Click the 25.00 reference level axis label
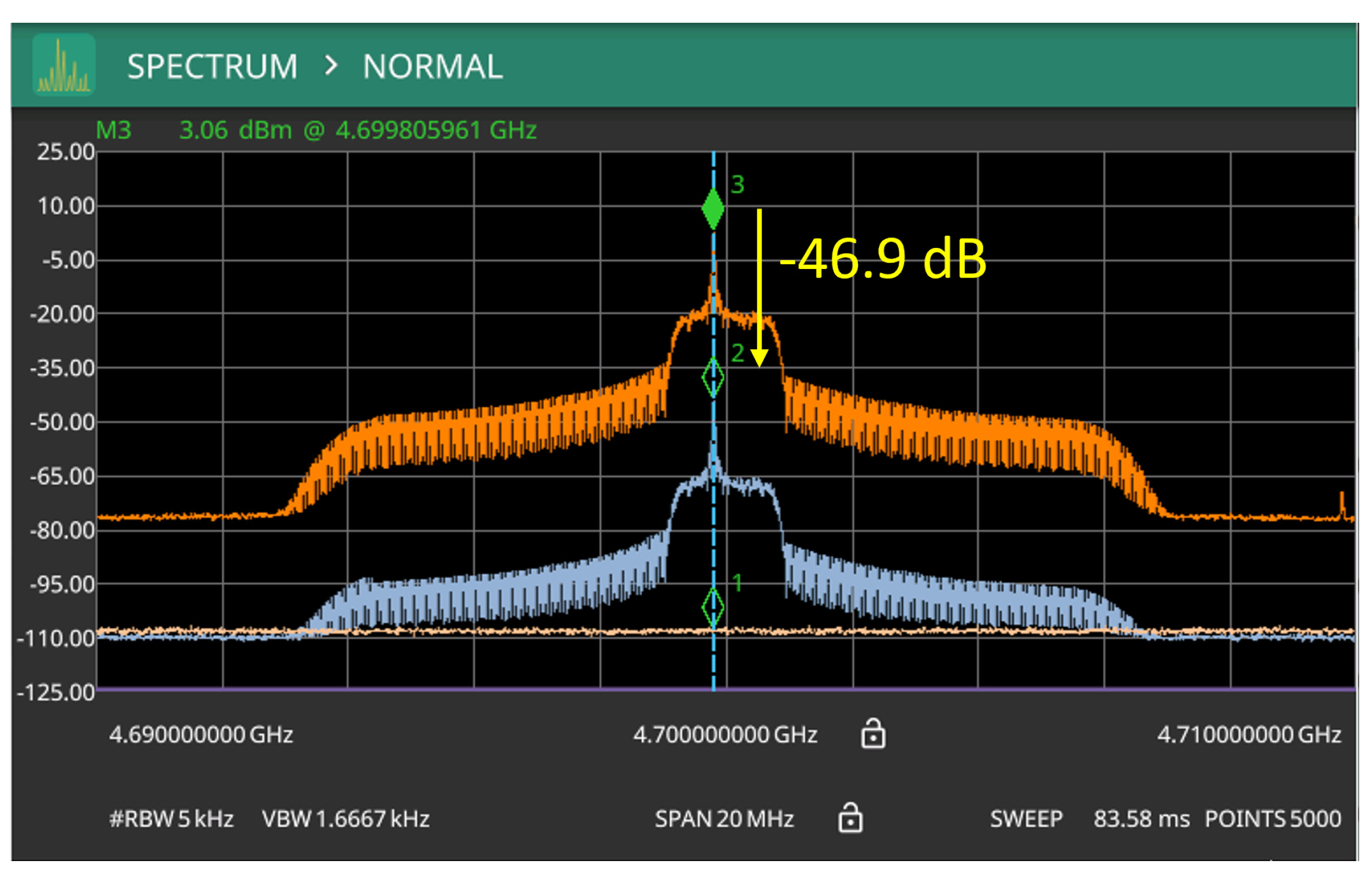The height and width of the screenshot is (878, 1372). 65,152
